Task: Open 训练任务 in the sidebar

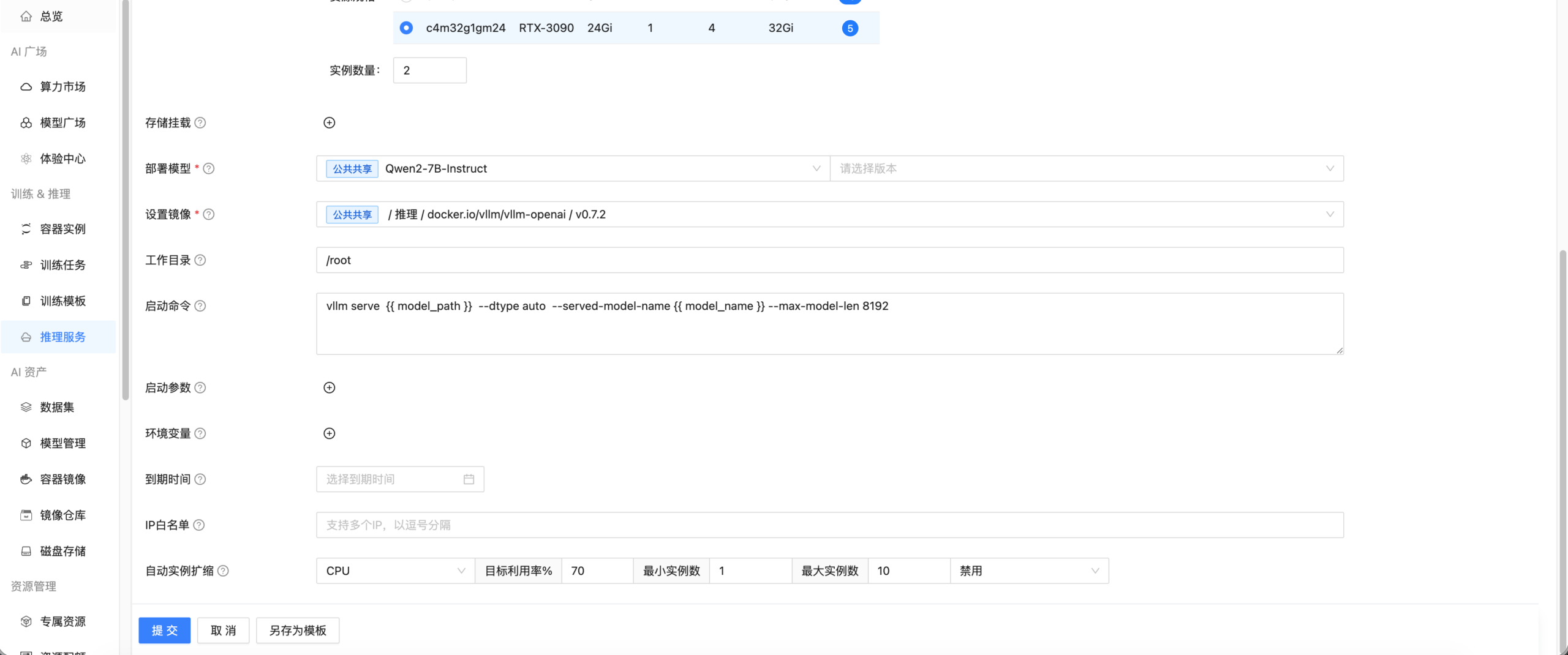Action: click(x=62, y=265)
